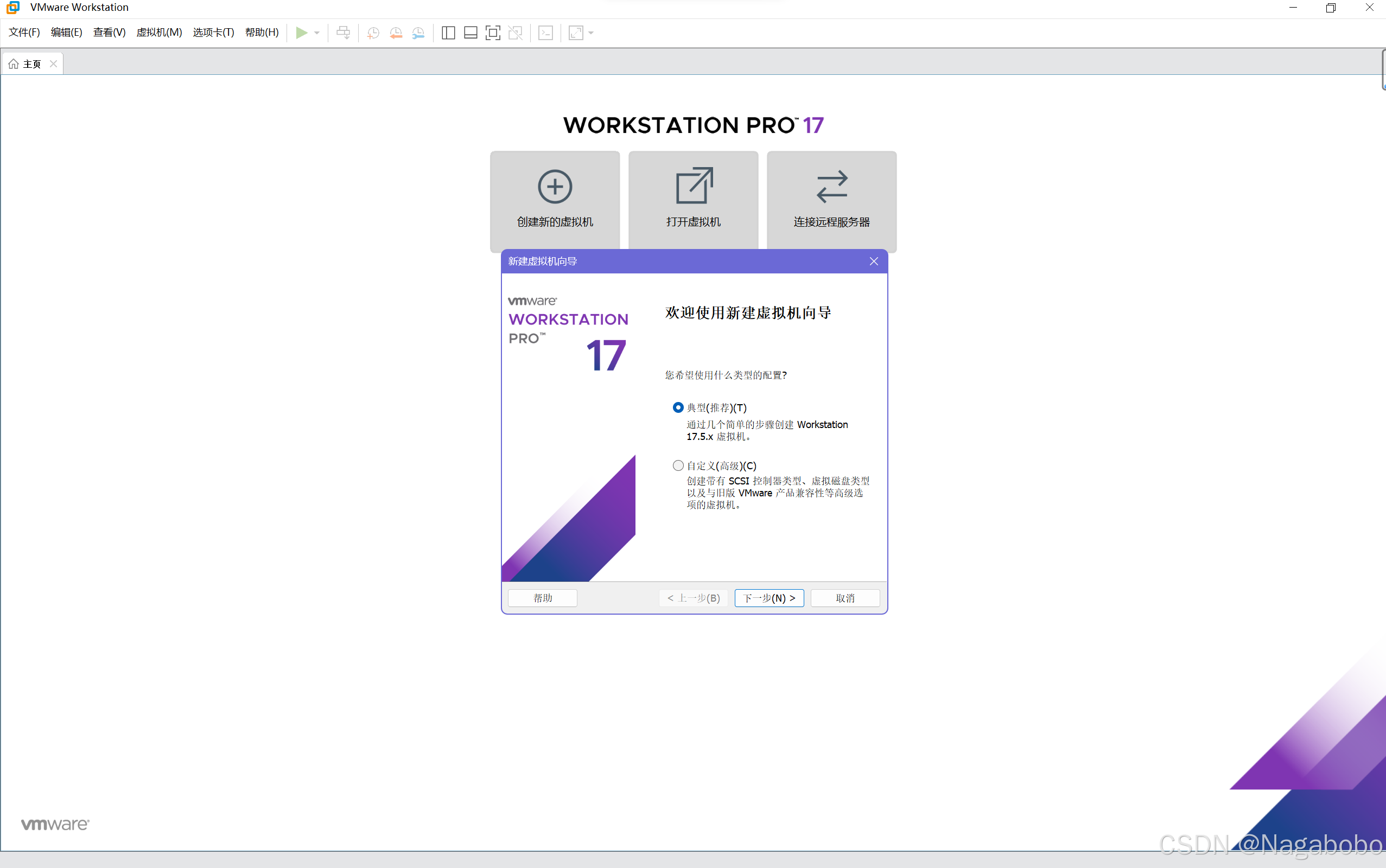Click the revert to snapshot icon
1386x868 pixels.
click(396, 33)
